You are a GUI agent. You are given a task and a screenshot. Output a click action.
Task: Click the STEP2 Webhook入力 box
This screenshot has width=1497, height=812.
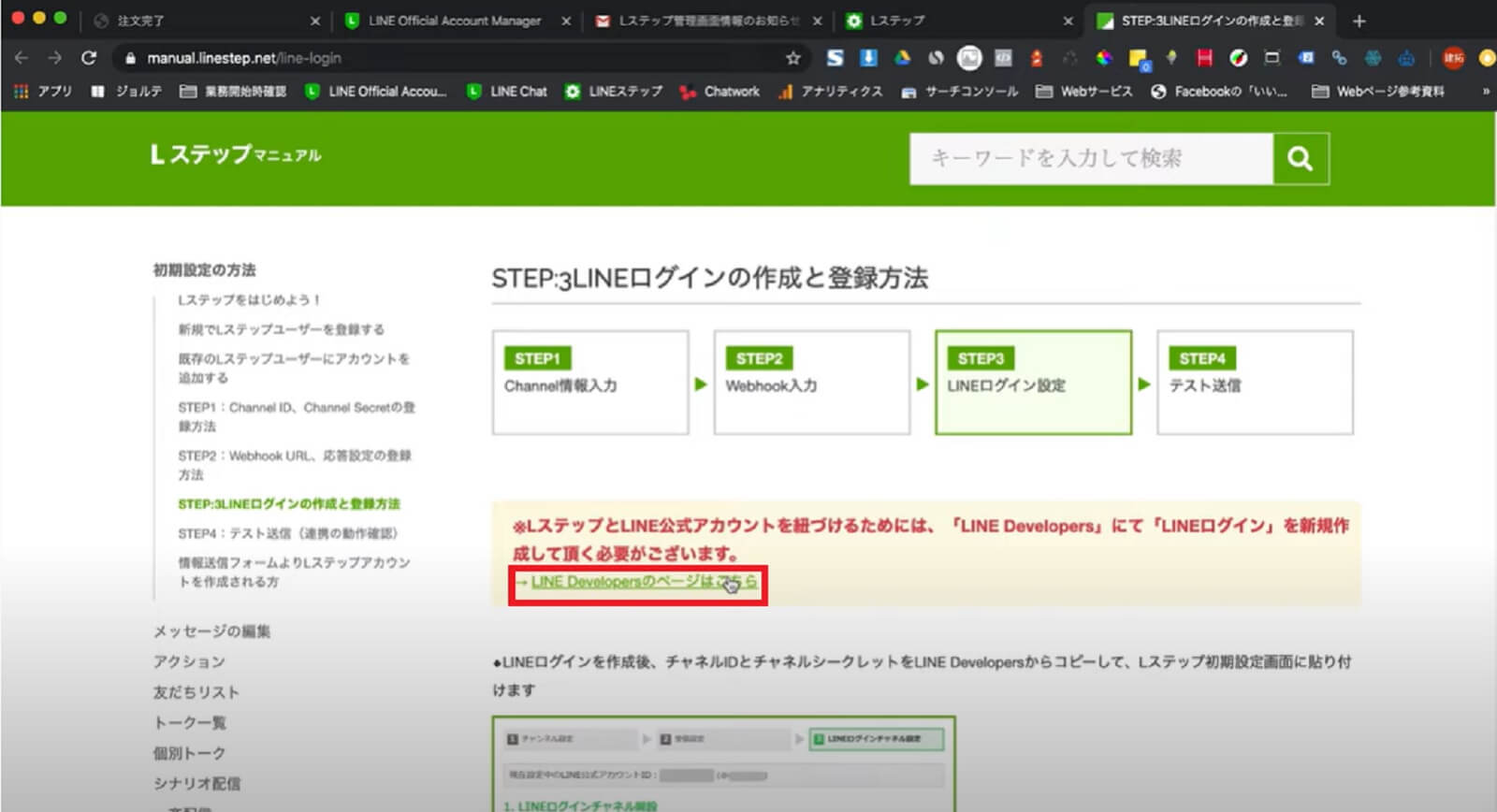click(x=812, y=382)
